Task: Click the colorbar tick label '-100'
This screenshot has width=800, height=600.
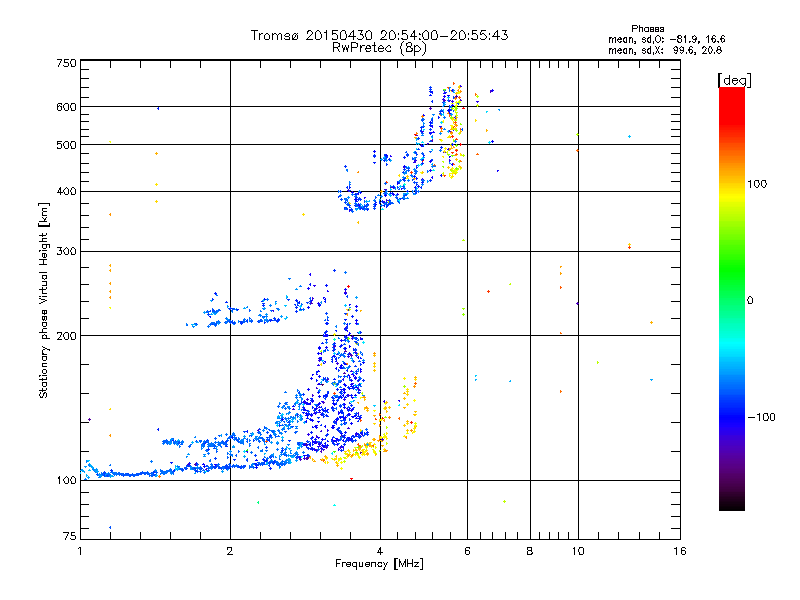Action: click(763, 417)
